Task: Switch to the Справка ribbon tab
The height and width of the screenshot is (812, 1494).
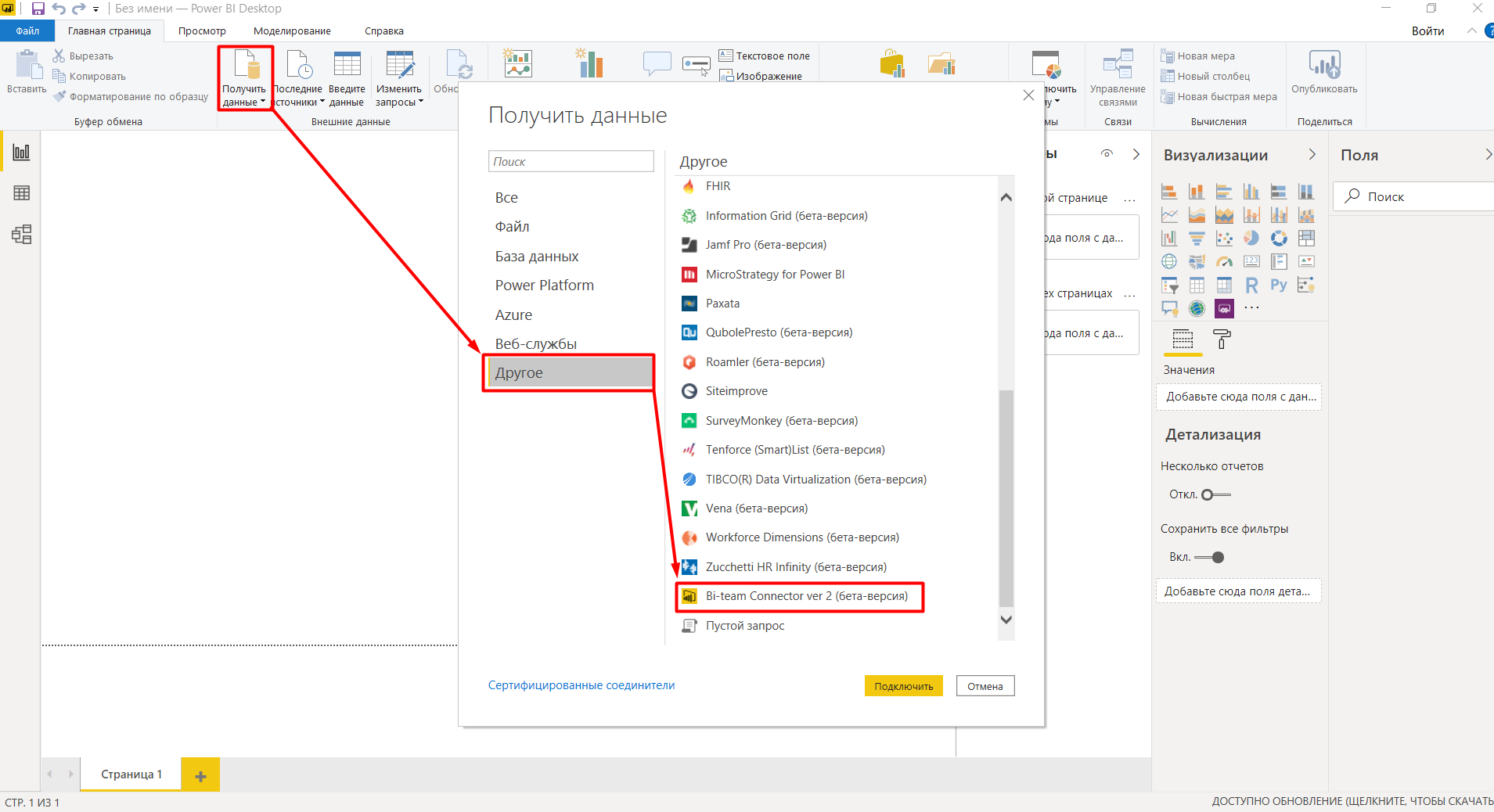Action: pyautogui.click(x=384, y=31)
